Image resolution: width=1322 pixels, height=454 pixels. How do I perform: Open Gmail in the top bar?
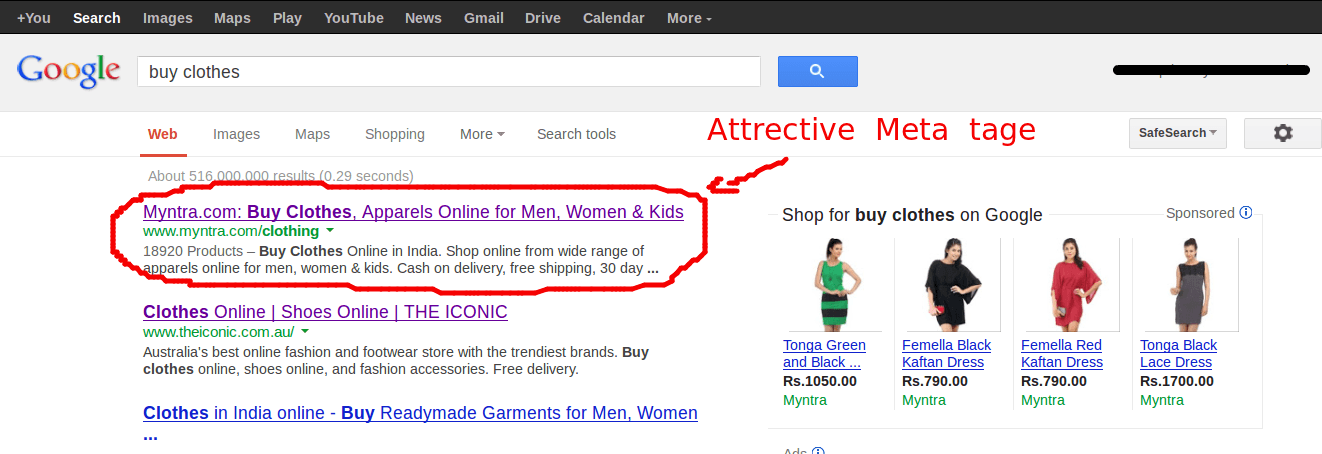click(483, 18)
